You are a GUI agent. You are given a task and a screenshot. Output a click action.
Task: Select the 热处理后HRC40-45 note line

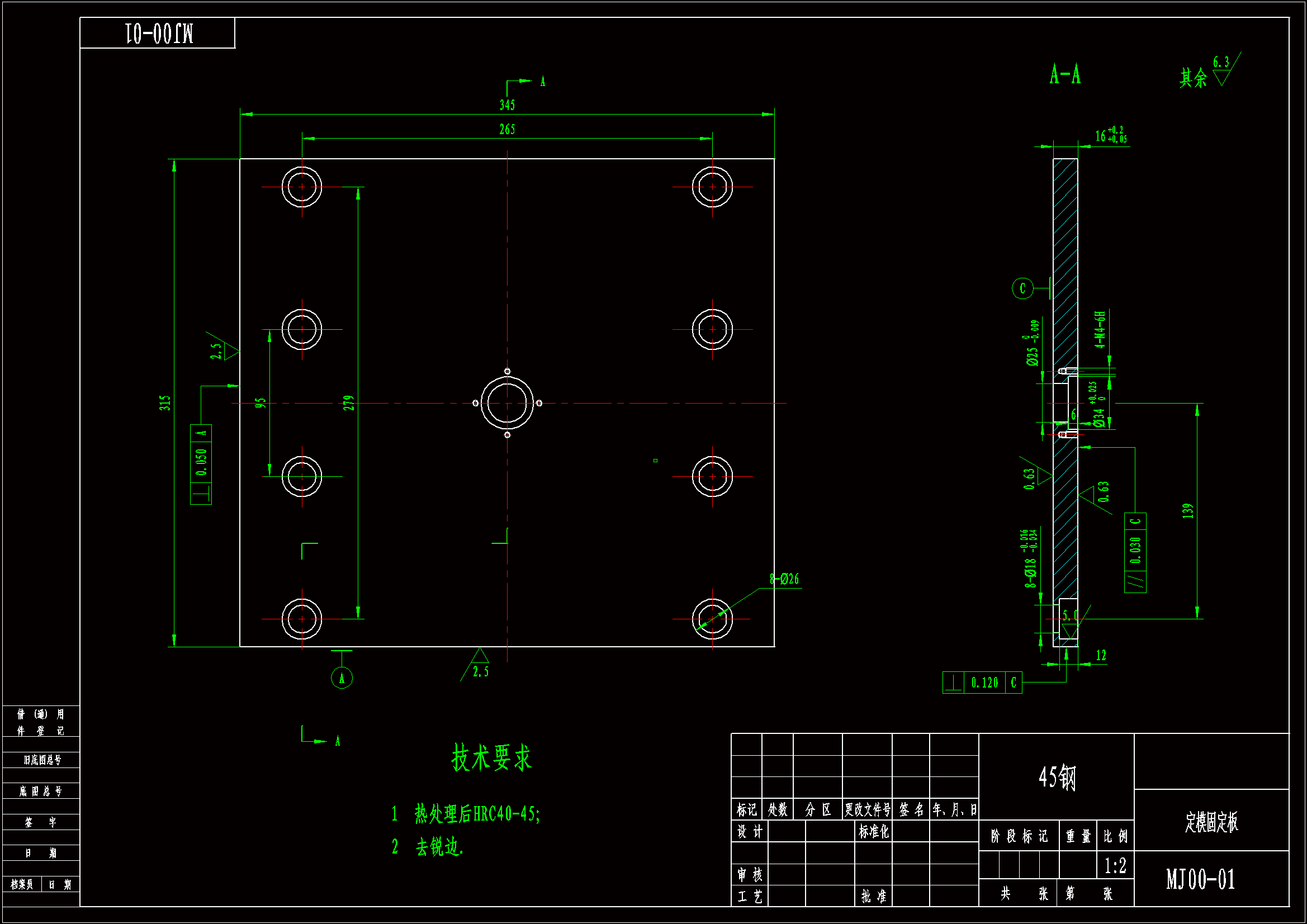(476, 814)
